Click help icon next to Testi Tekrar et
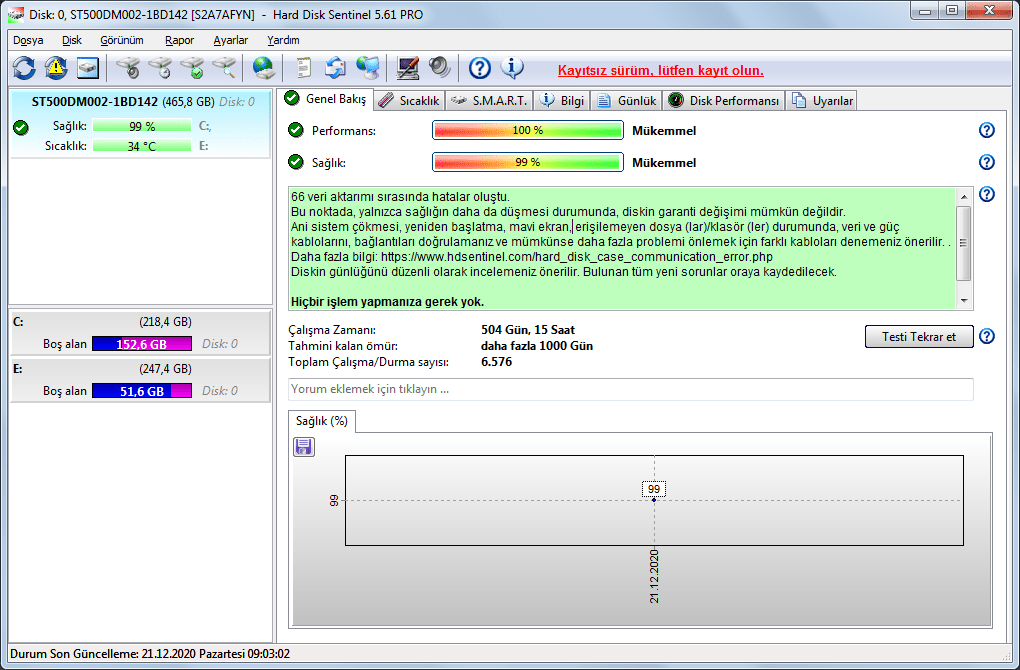Viewport: 1020px width, 670px height. 986,336
